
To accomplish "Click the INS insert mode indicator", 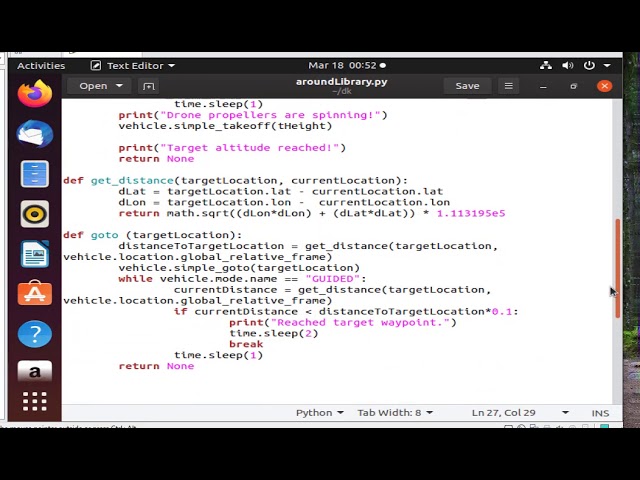I will [600, 413].
